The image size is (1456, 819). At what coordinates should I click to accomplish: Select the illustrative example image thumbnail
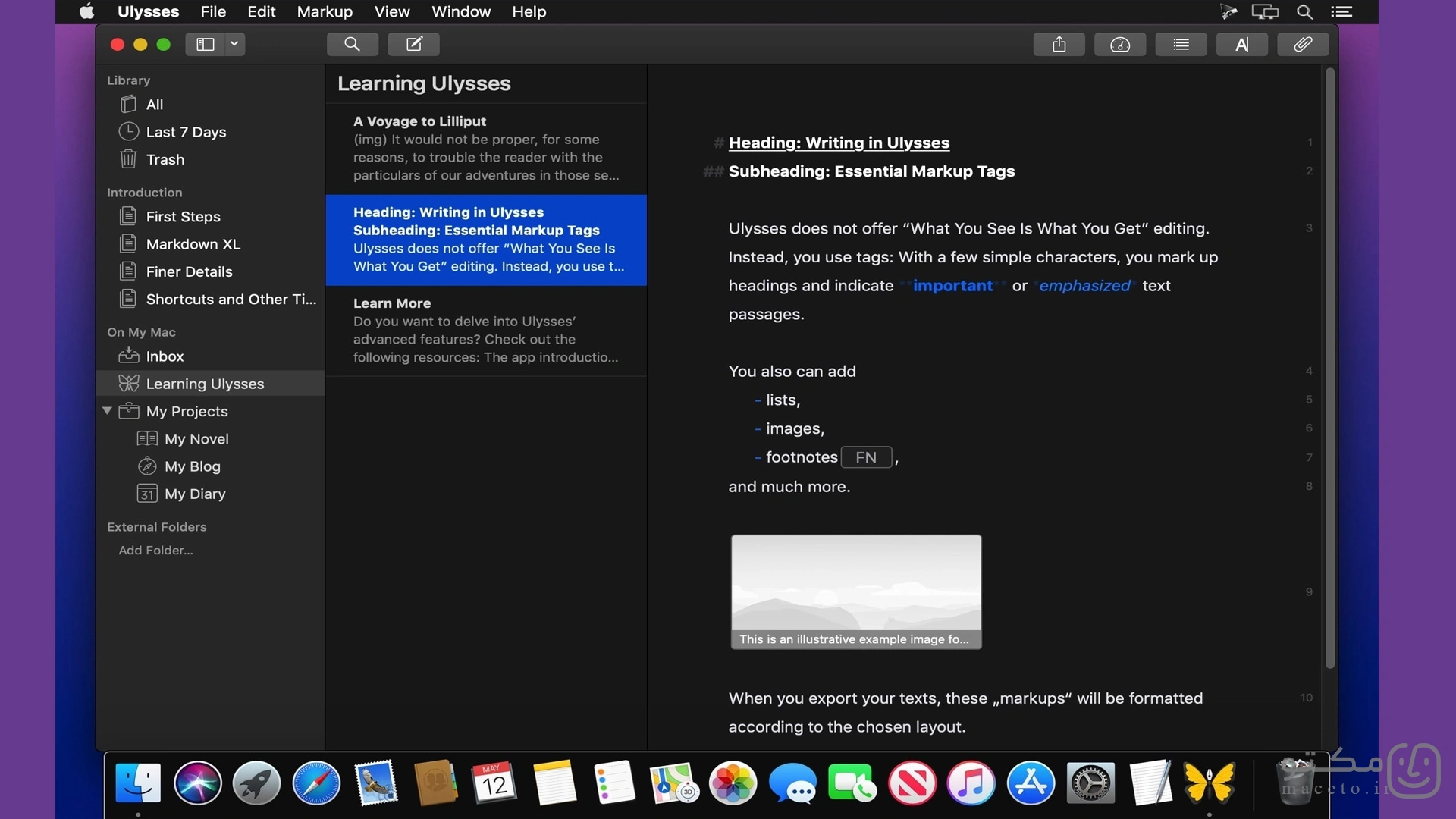(x=856, y=591)
